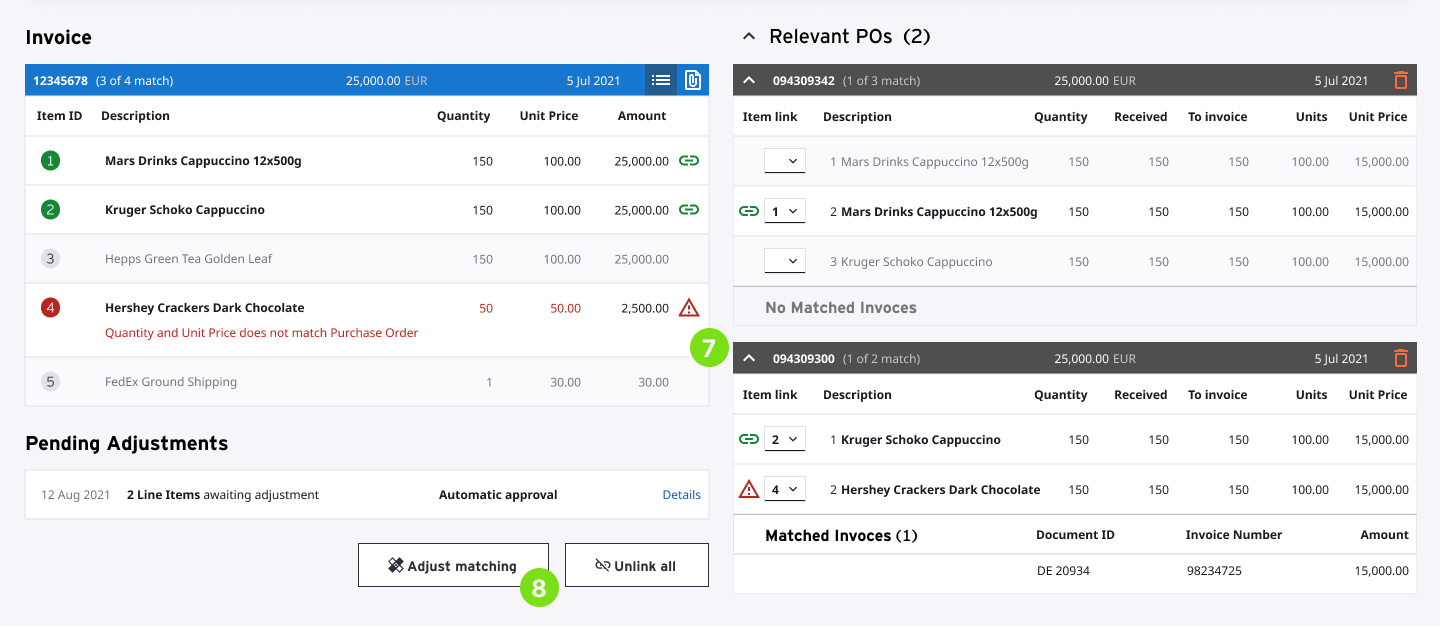
Task: Collapse purchase order 094309300 panel
Action: pyautogui.click(x=749, y=358)
